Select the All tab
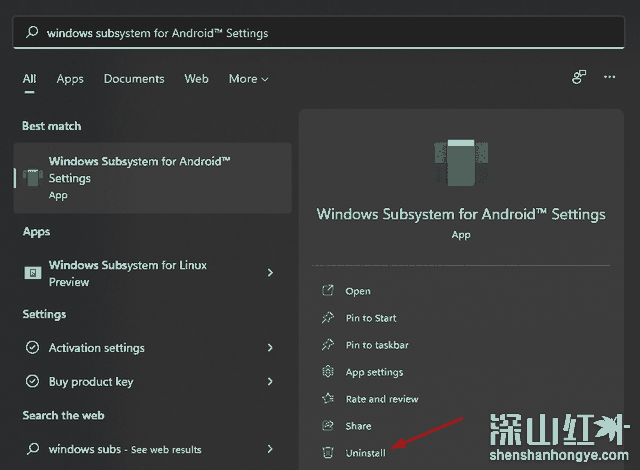 29,79
